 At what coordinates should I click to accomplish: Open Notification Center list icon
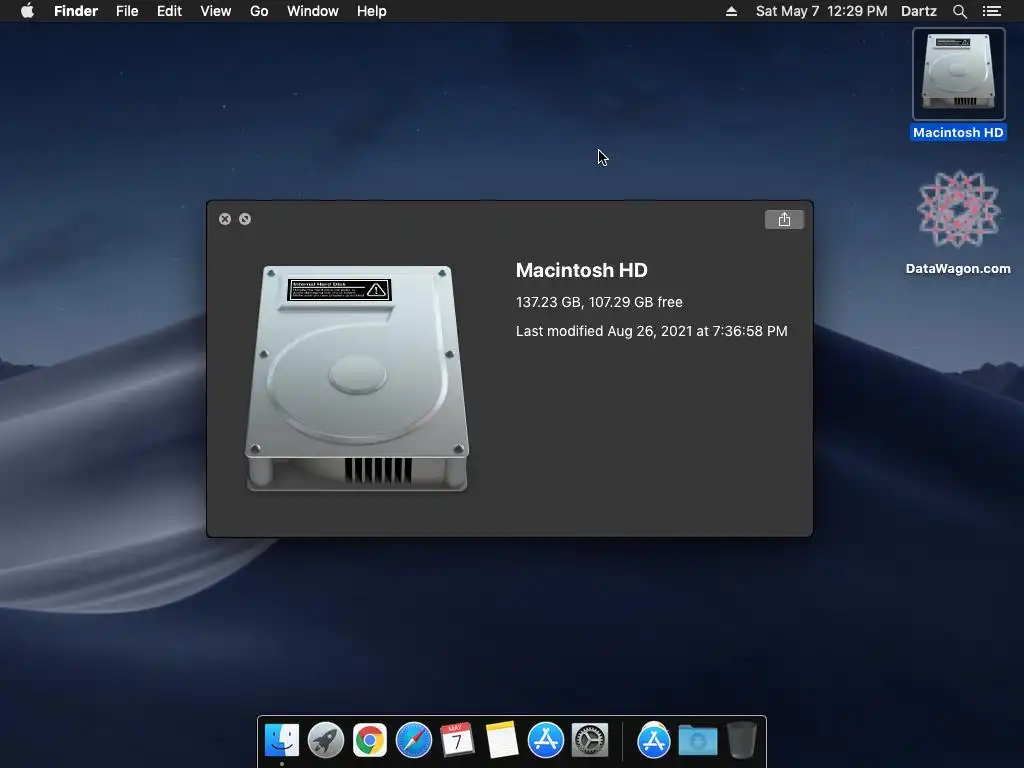tap(992, 11)
